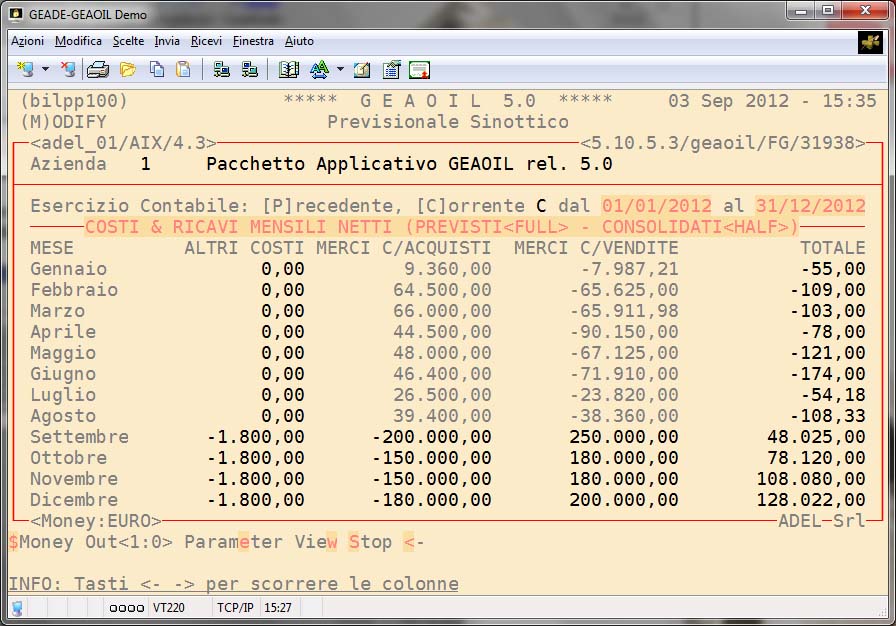This screenshot has width=896, height=626.
Task: Click the red certificate icon in toolbar
Action: coord(419,70)
